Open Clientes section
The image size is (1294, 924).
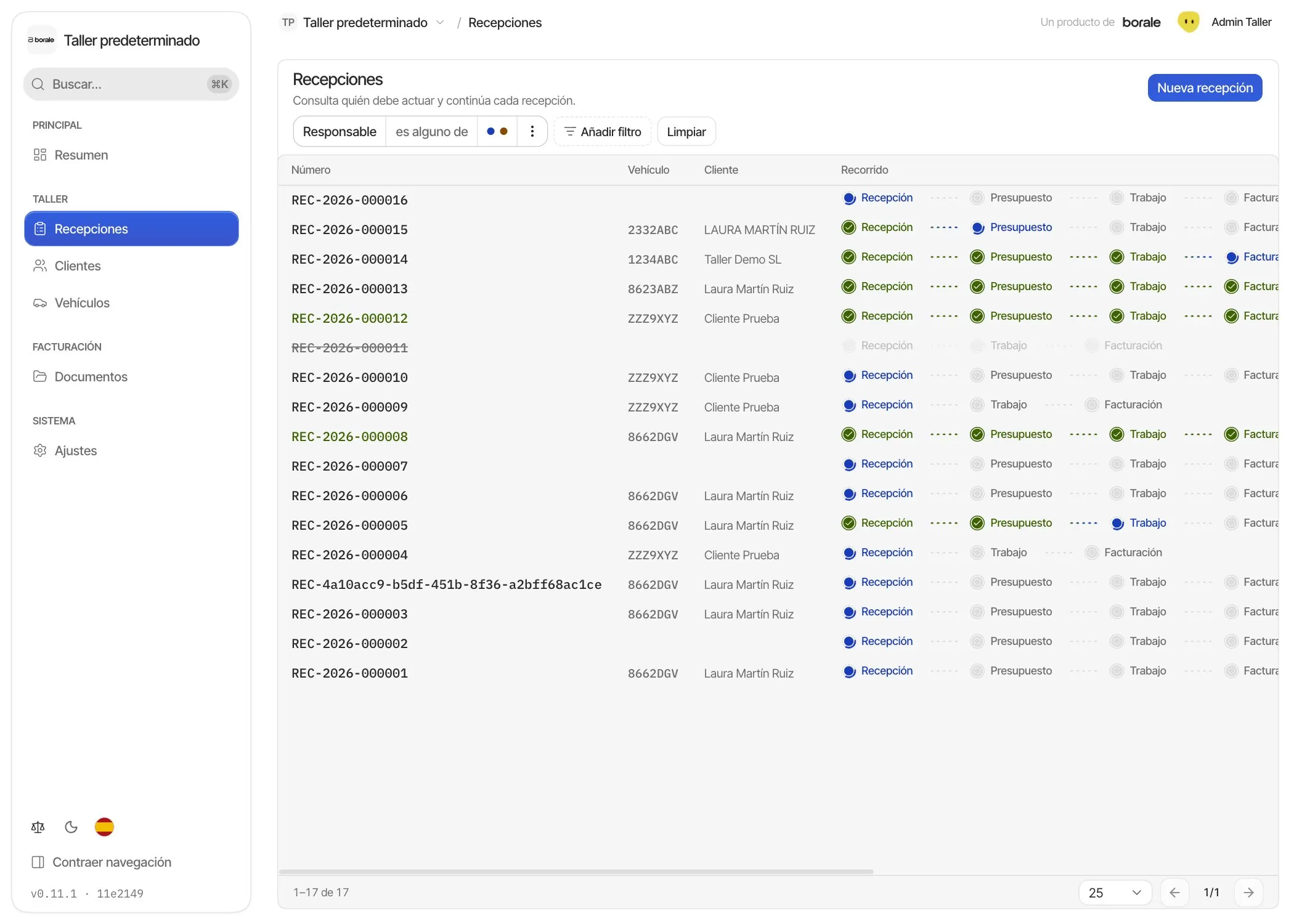click(x=131, y=265)
